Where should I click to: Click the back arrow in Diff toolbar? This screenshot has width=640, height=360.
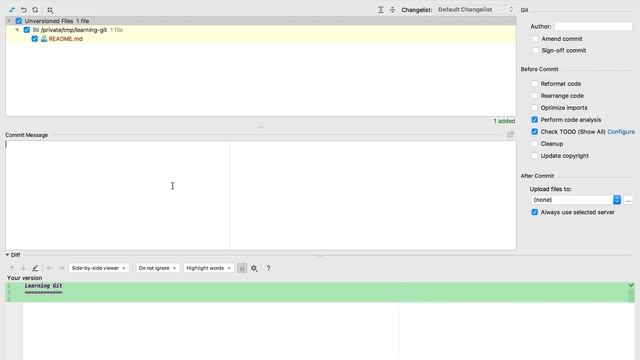(49, 268)
